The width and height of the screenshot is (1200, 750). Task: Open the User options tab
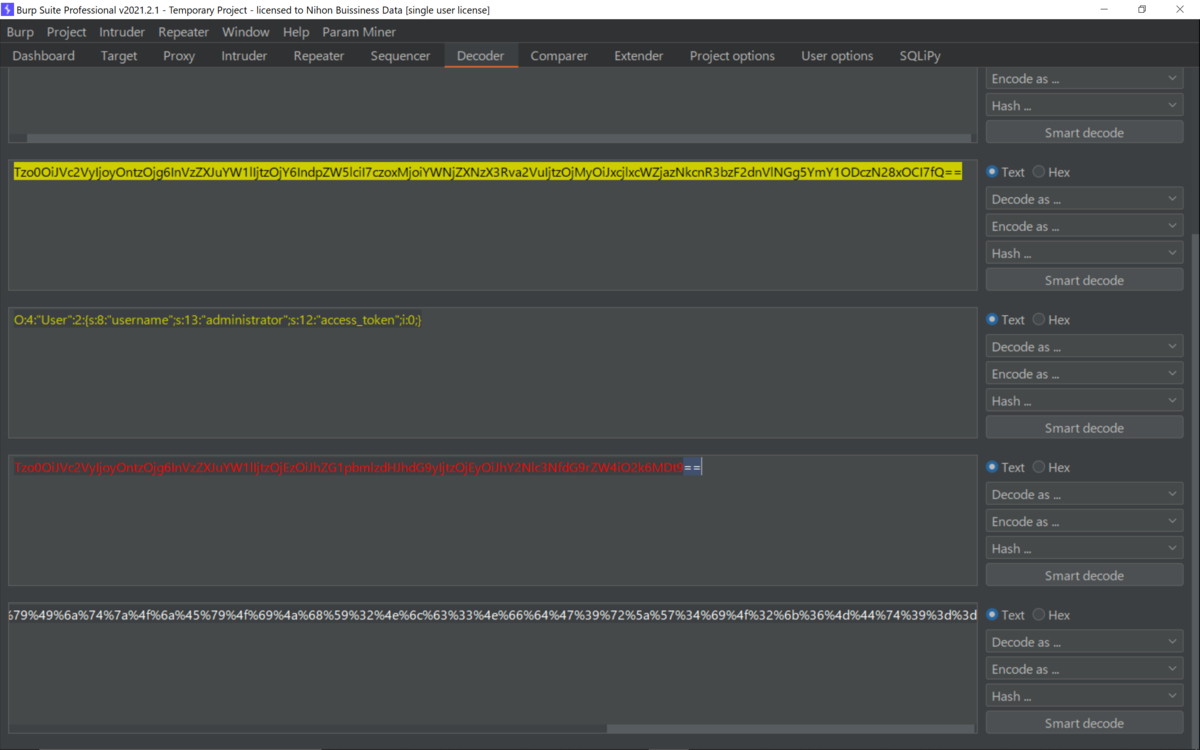(x=837, y=56)
